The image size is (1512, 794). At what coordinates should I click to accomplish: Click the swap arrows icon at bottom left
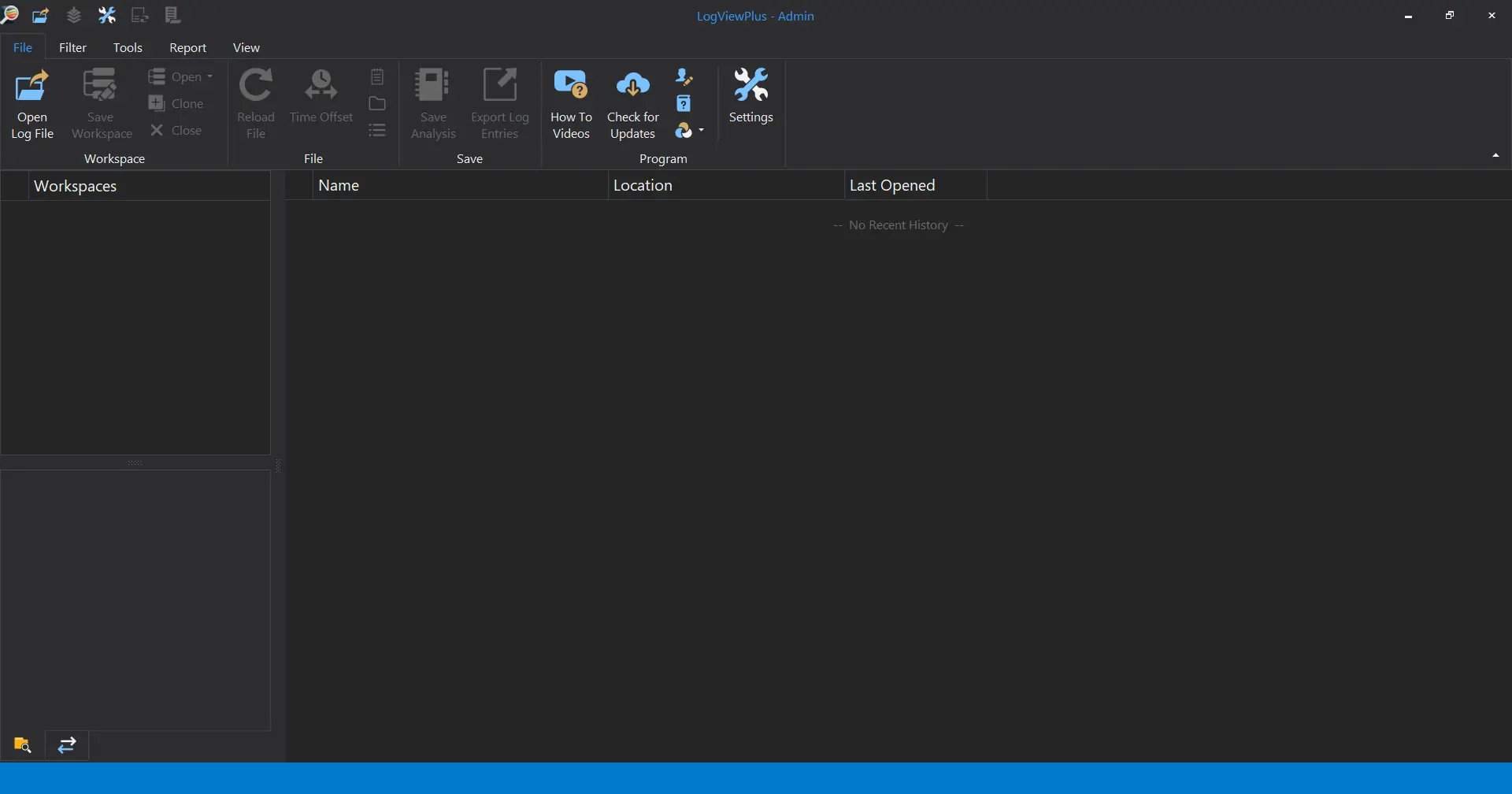pyautogui.click(x=67, y=745)
